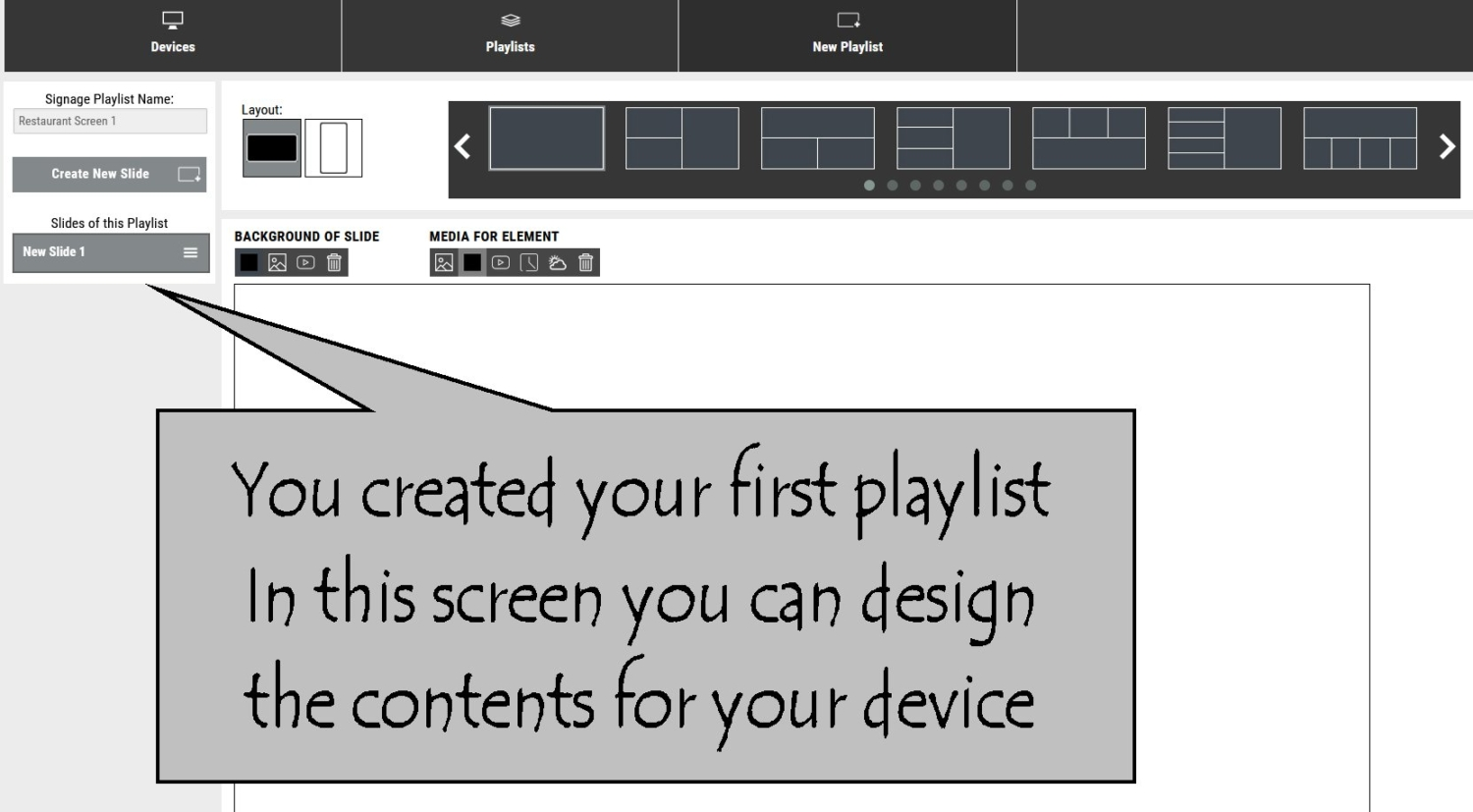
Task: Focus the Signage Playlist Name field
Action: click(x=110, y=121)
